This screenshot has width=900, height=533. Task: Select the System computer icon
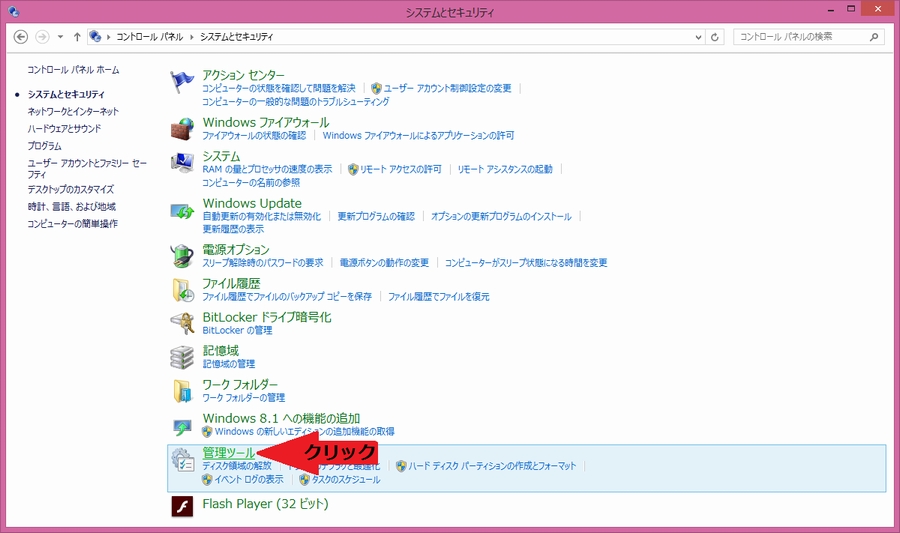pyautogui.click(x=183, y=163)
